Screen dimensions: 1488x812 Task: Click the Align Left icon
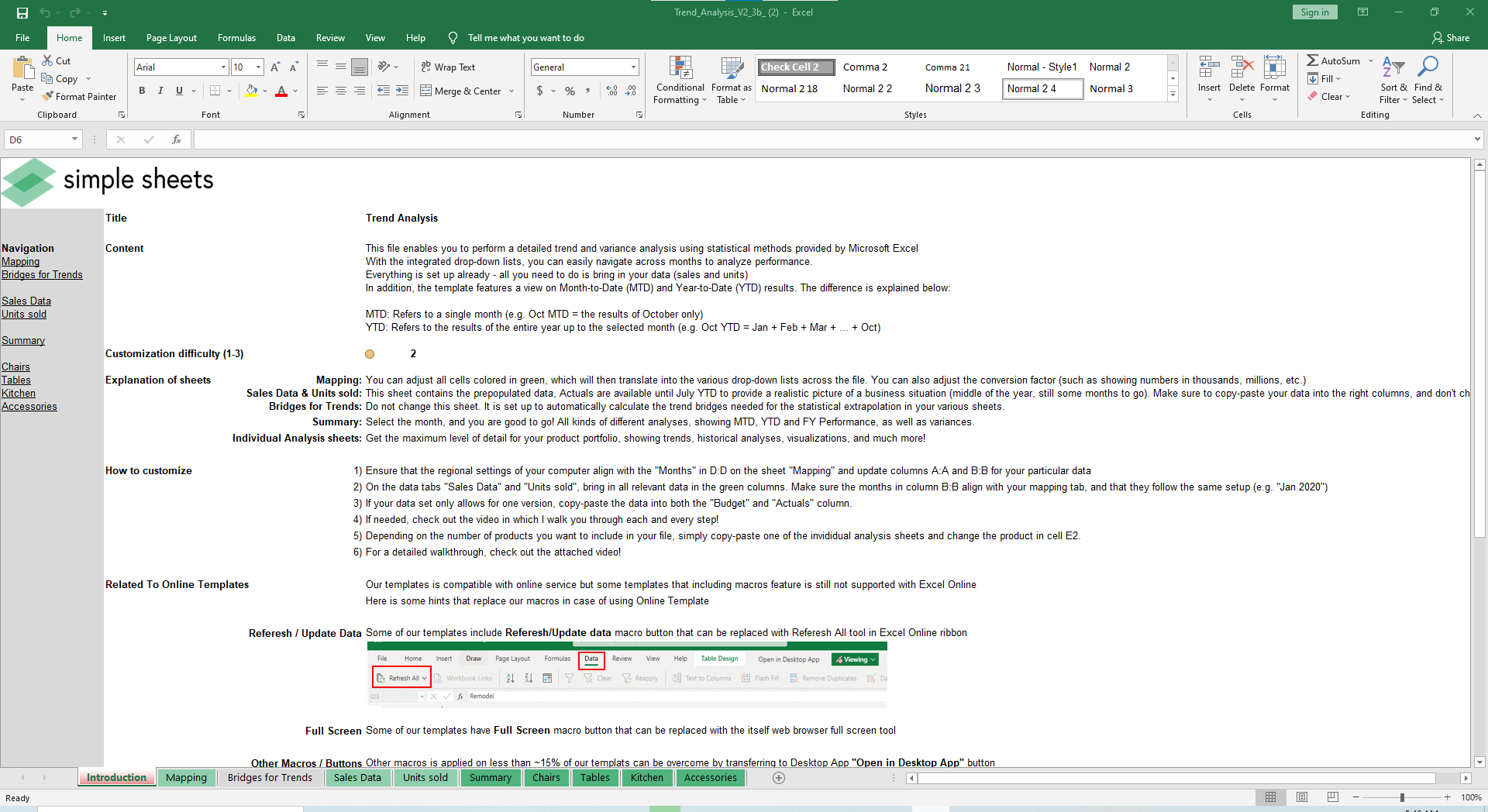(322, 91)
